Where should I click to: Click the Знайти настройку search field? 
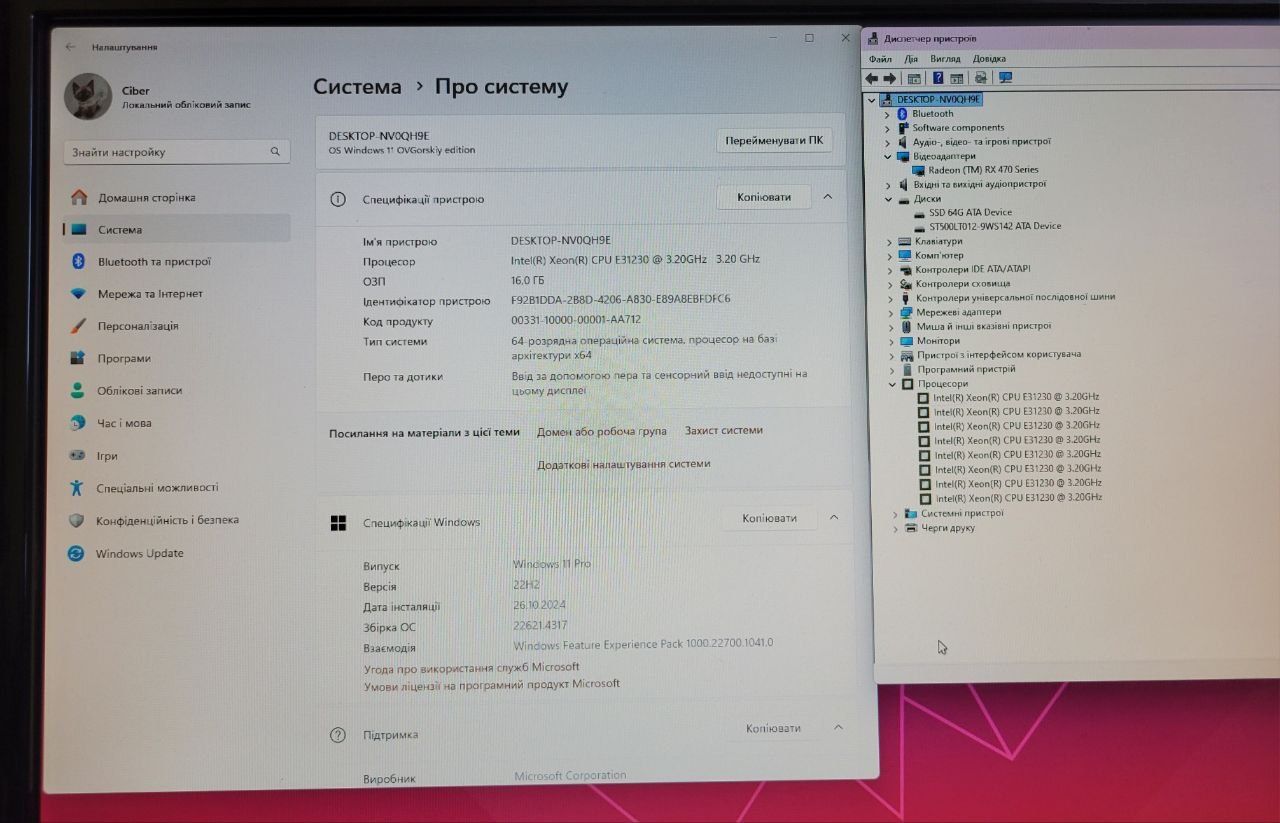click(x=176, y=152)
